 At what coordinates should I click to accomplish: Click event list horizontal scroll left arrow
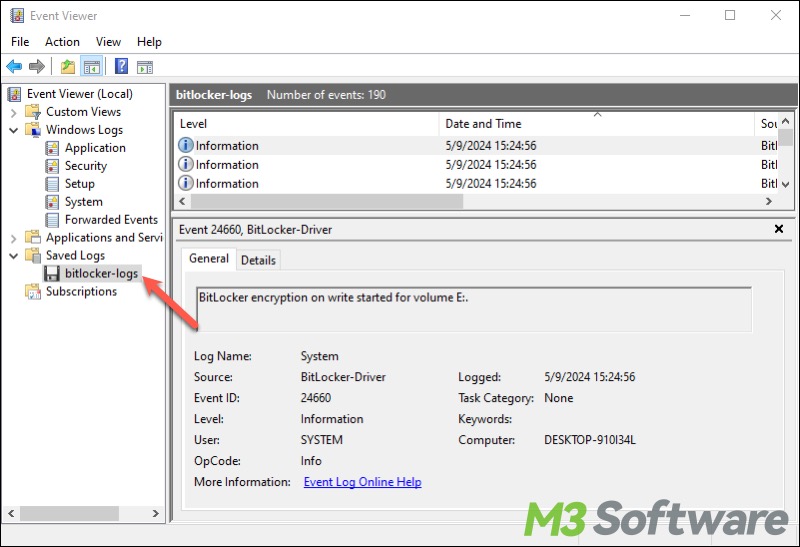182,201
